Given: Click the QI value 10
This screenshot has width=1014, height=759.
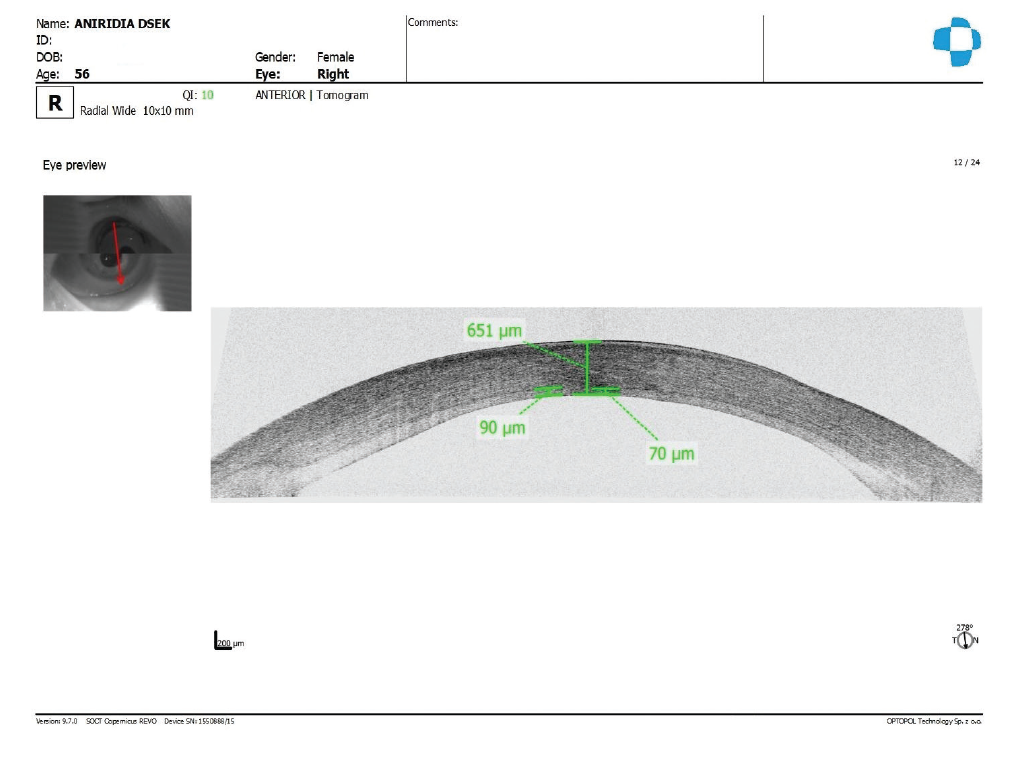Looking at the screenshot, I should 207,95.
